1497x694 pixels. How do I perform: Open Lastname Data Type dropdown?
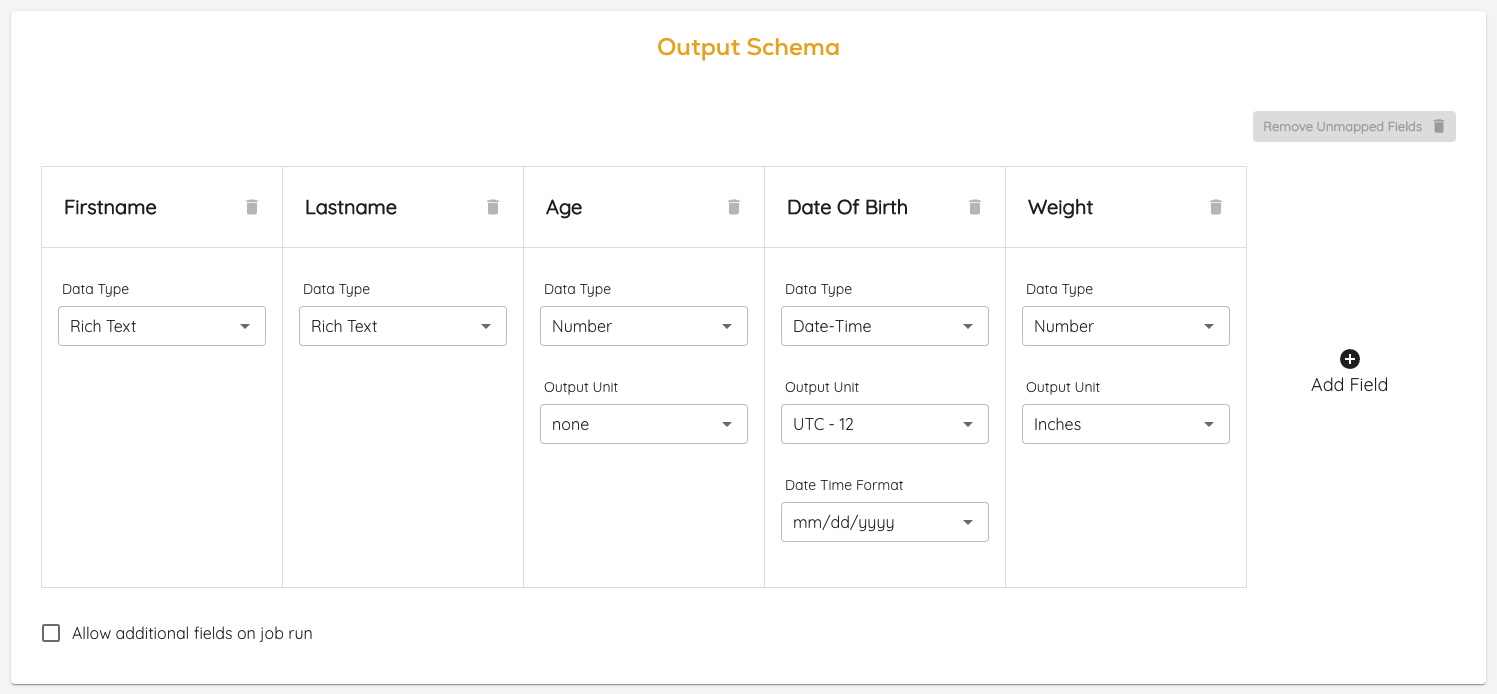[x=403, y=326]
